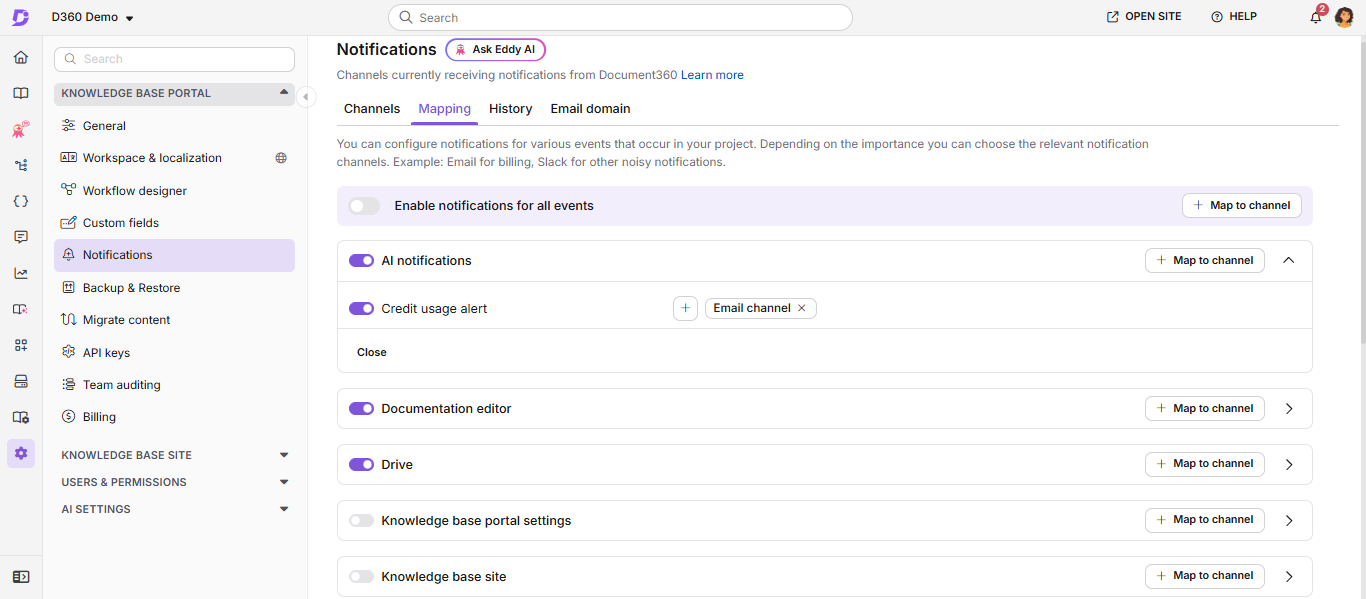Click the Ask Eddy AI button
The height and width of the screenshot is (599, 1366).
point(496,50)
